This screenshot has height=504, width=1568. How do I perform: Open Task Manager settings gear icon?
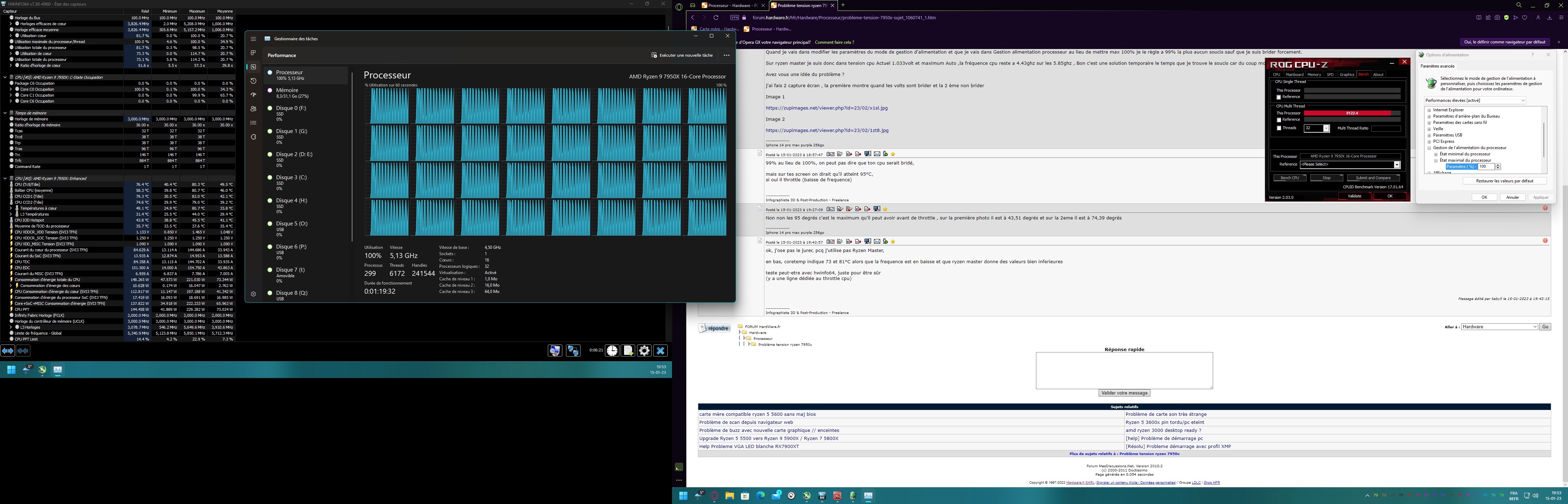click(253, 294)
